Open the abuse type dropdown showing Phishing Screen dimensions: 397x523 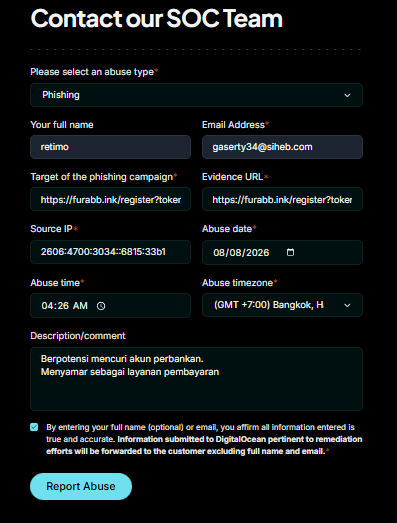(x=196, y=95)
